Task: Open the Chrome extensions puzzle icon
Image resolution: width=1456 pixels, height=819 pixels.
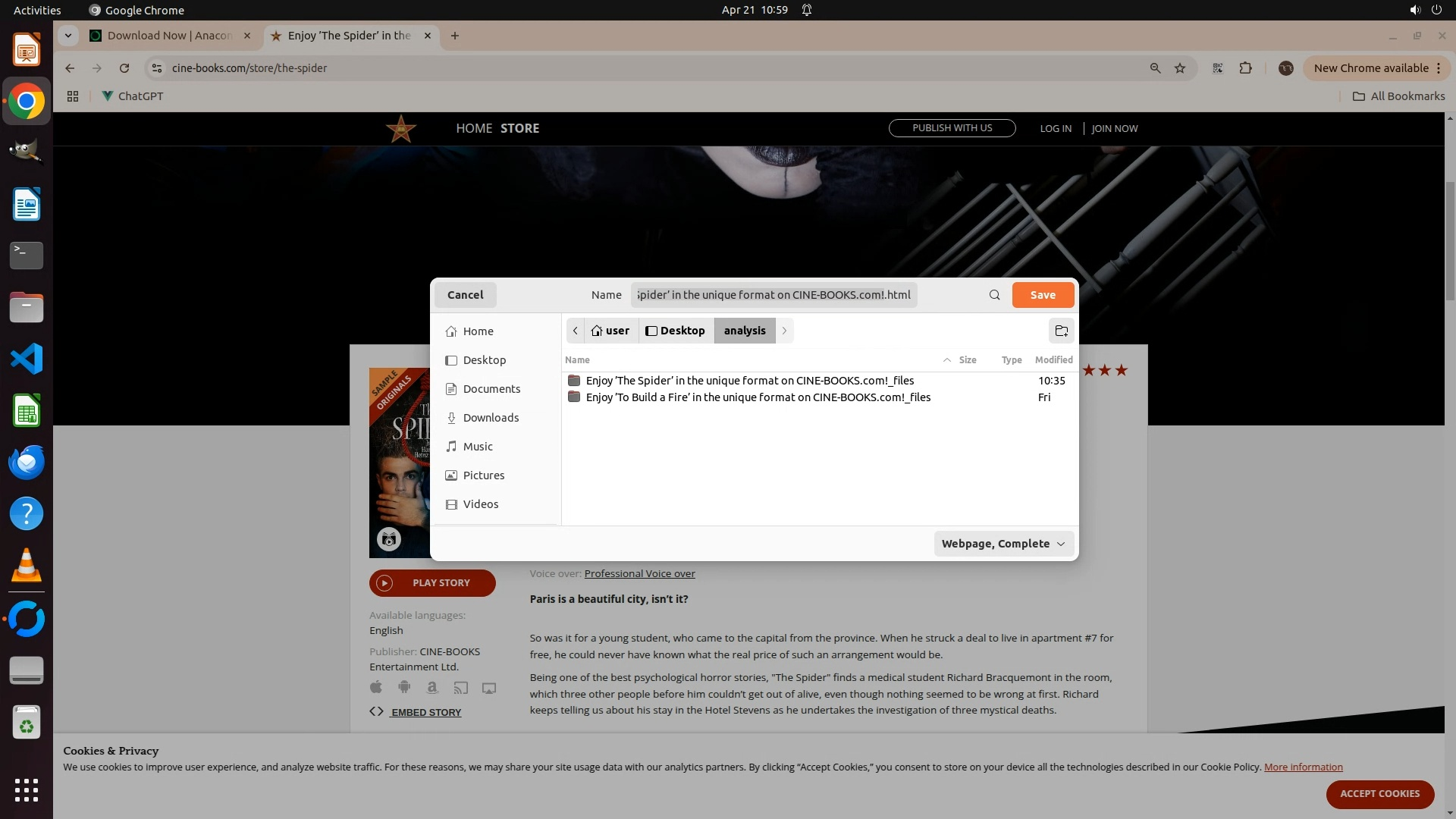Action: click(x=1245, y=68)
